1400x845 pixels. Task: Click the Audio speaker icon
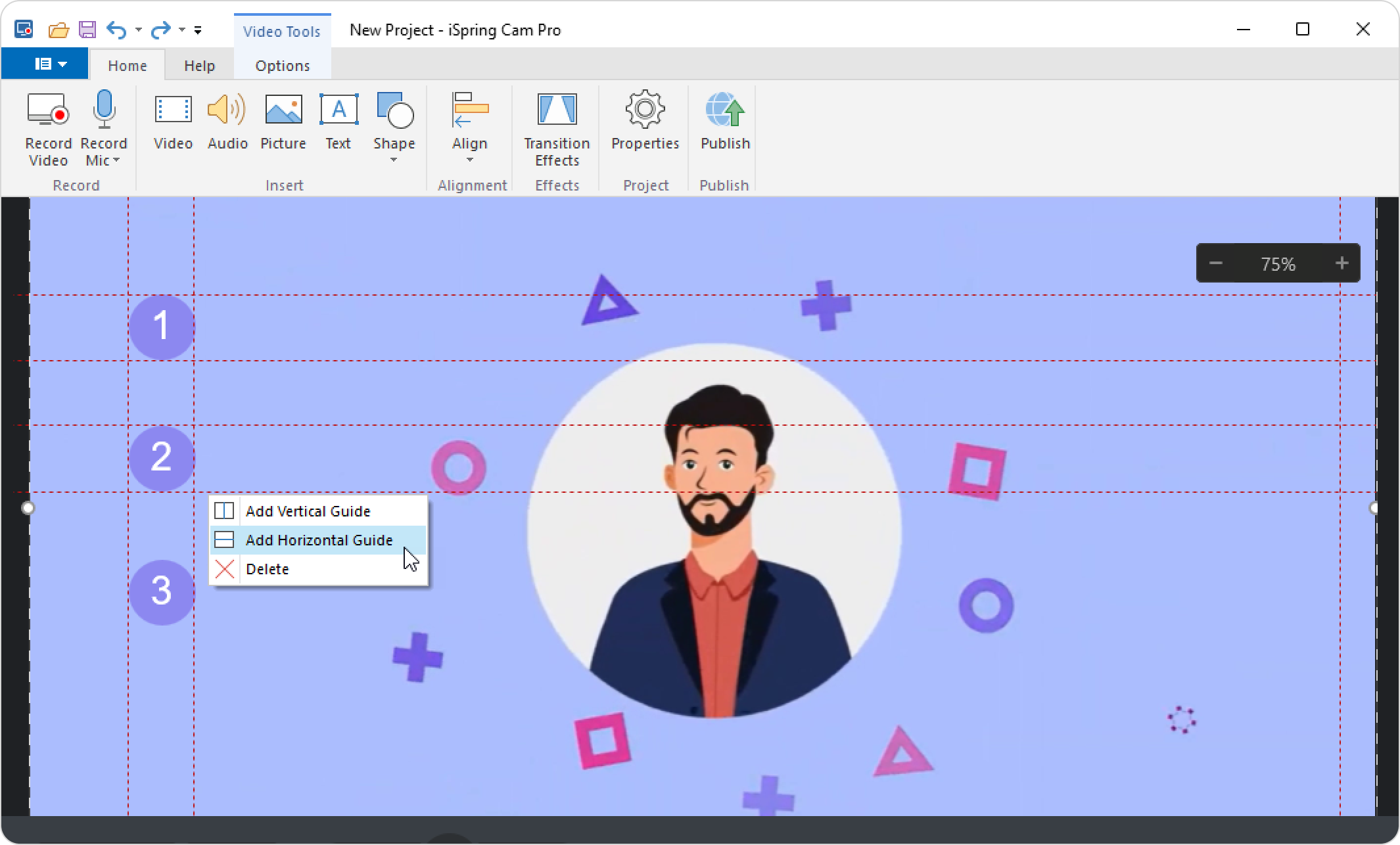coord(227,110)
